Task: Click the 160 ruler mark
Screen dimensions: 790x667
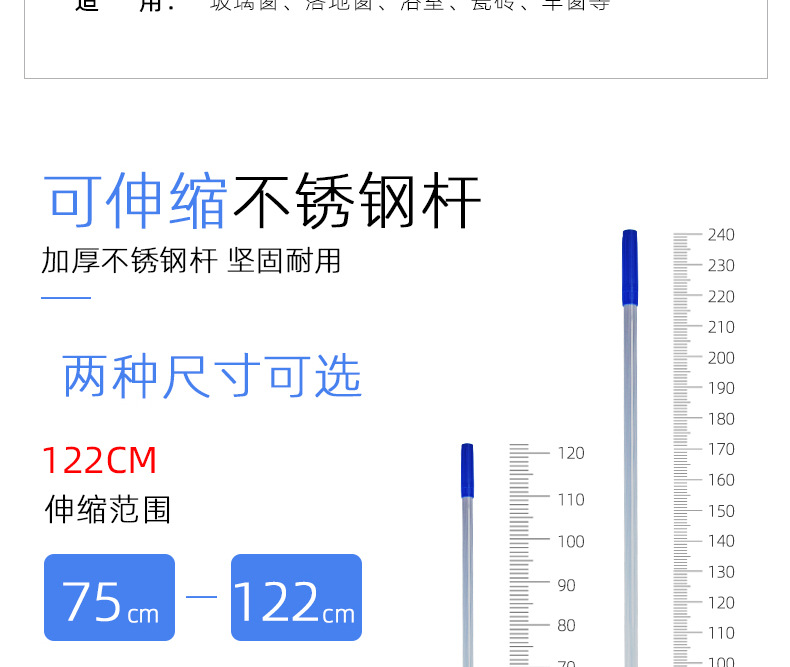Action: click(x=721, y=480)
